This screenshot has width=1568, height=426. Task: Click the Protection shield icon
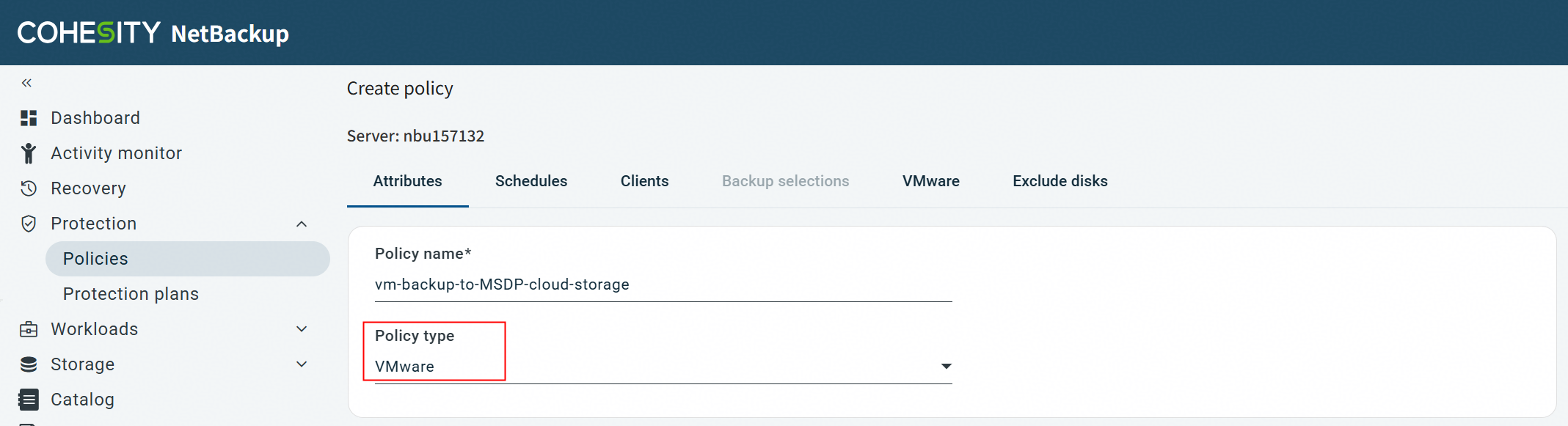(x=29, y=224)
